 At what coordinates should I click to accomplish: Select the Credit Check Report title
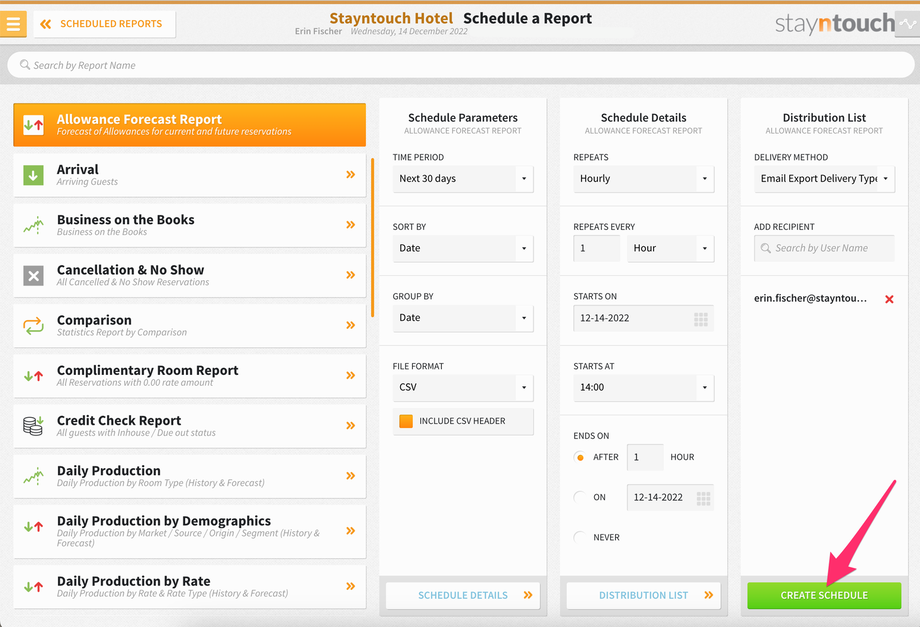point(119,421)
